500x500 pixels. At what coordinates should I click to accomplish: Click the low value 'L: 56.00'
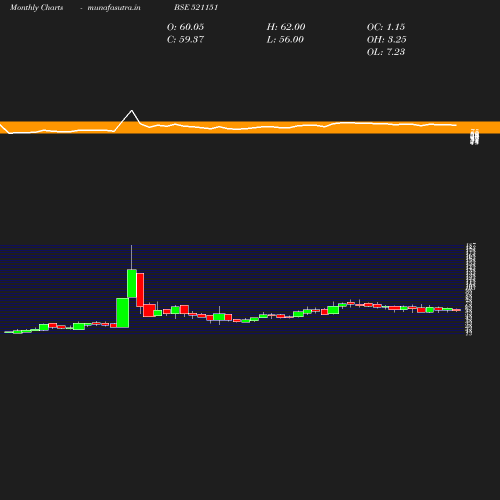pos(285,39)
